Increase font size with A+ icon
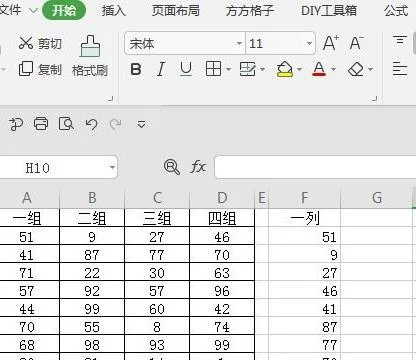The width and height of the screenshot is (416, 360). click(x=331, y=43)
